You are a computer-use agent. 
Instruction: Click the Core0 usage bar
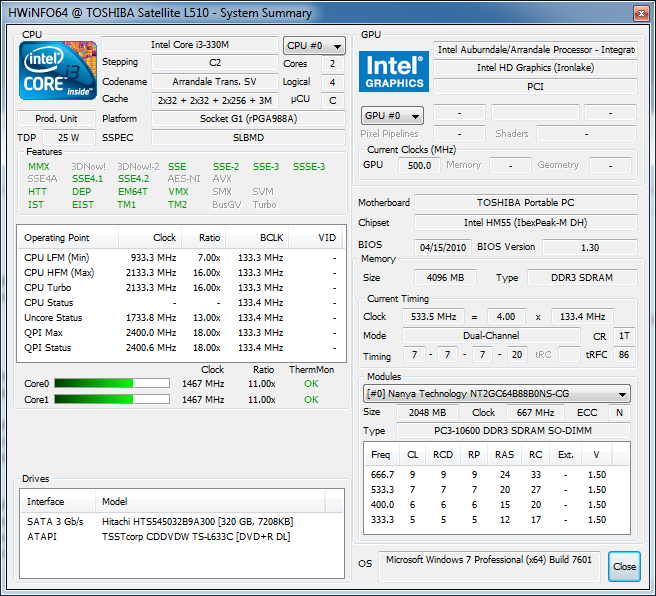[112, 383]
